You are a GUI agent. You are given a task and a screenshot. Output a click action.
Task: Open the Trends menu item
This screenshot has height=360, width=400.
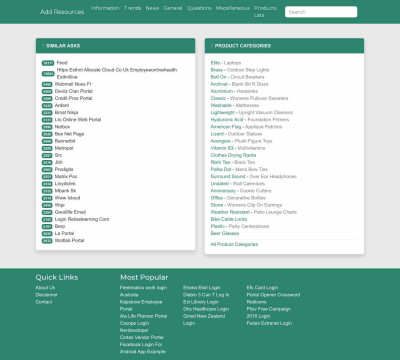coord(133,8)
